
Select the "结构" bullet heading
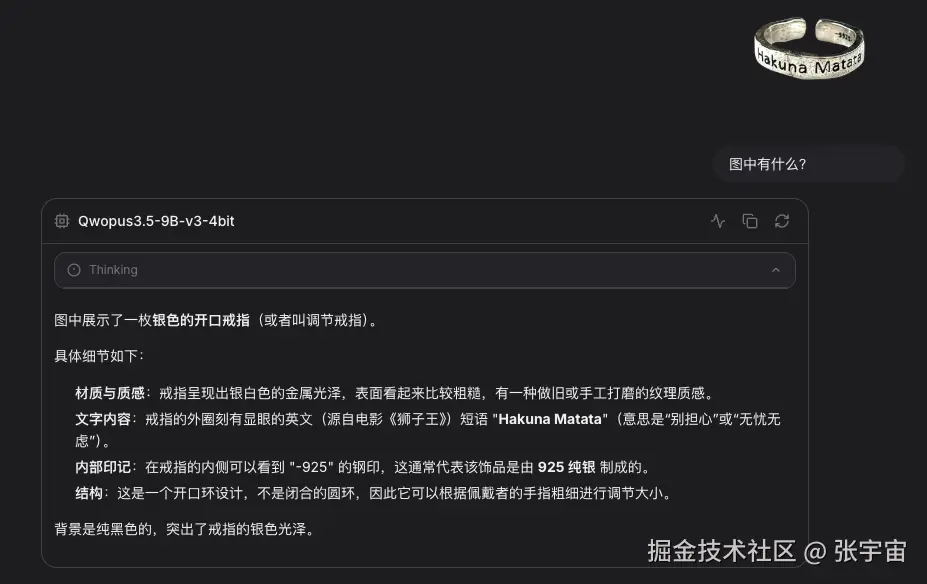click(x=89, y=493)
